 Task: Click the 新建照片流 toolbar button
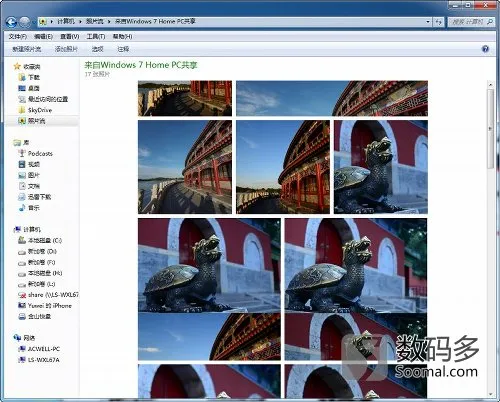[x=27, y=49]
